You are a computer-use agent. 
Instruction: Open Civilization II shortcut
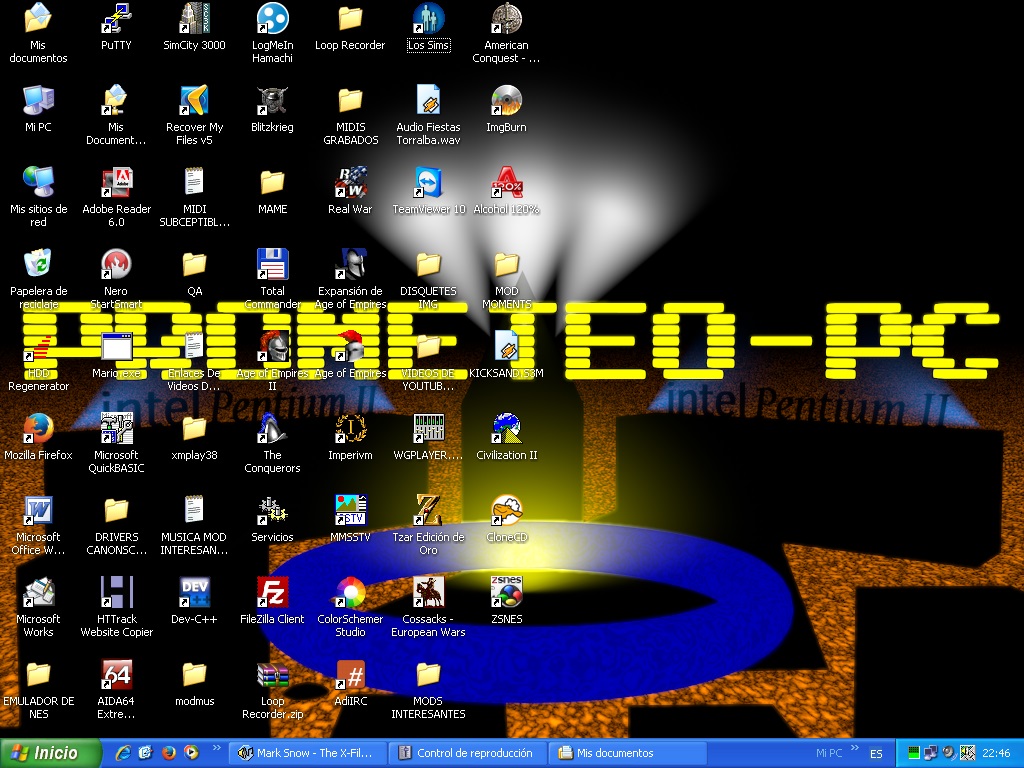tap(506, 438)
